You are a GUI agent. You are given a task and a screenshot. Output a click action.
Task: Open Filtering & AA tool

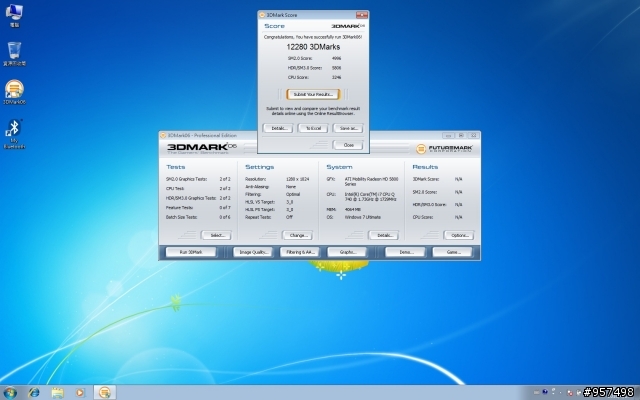300,252
